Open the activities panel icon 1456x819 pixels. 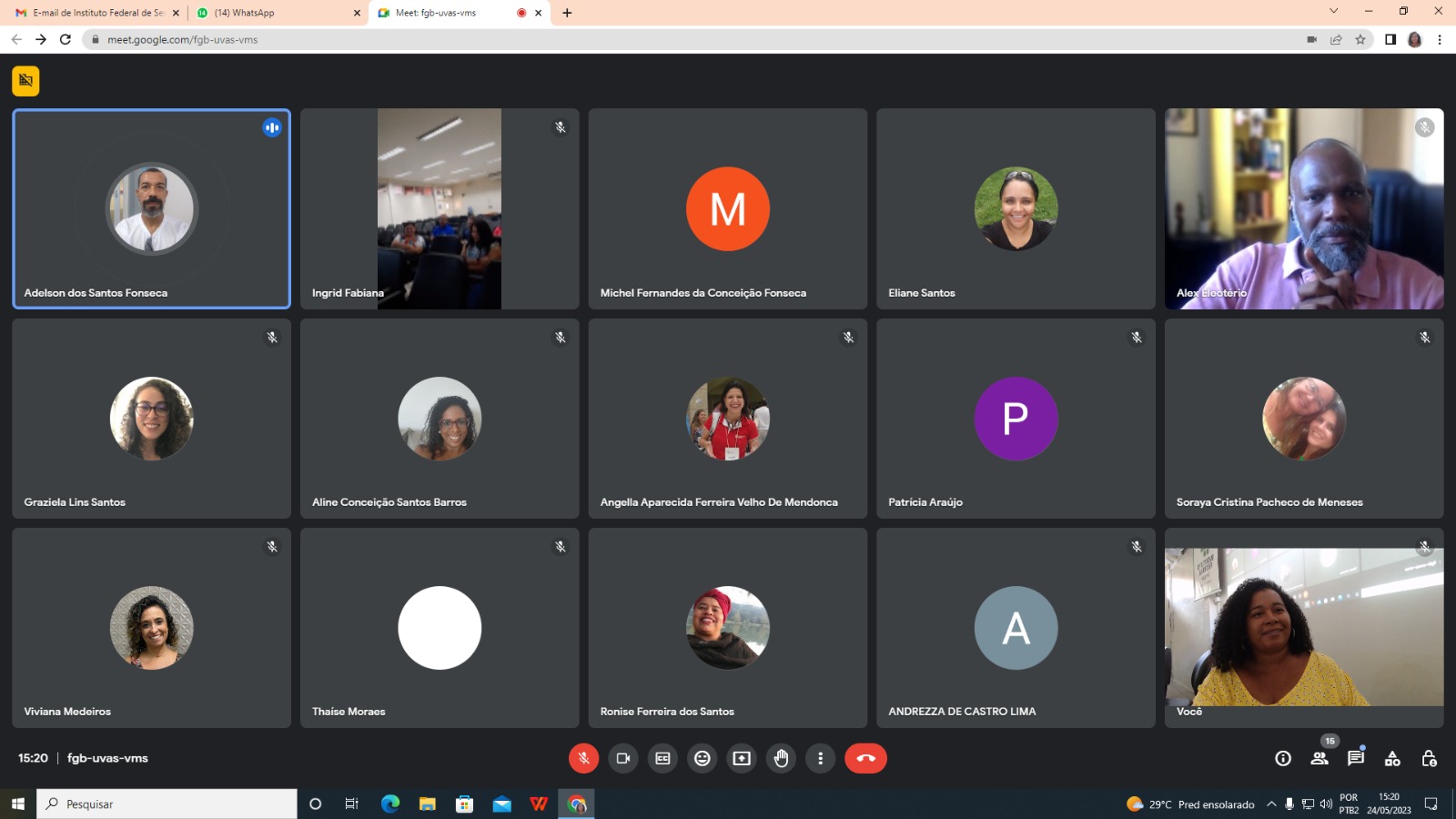[1392, 758]
